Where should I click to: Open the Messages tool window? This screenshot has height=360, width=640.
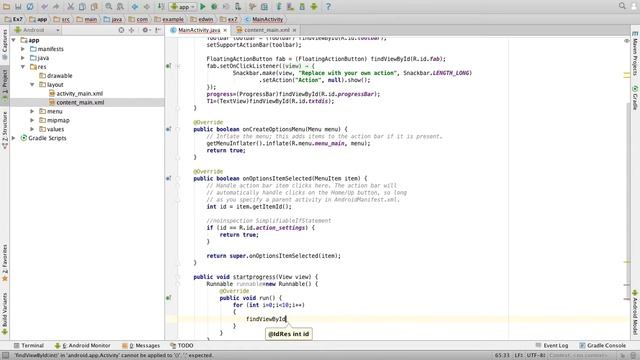[x=141, y=345]
